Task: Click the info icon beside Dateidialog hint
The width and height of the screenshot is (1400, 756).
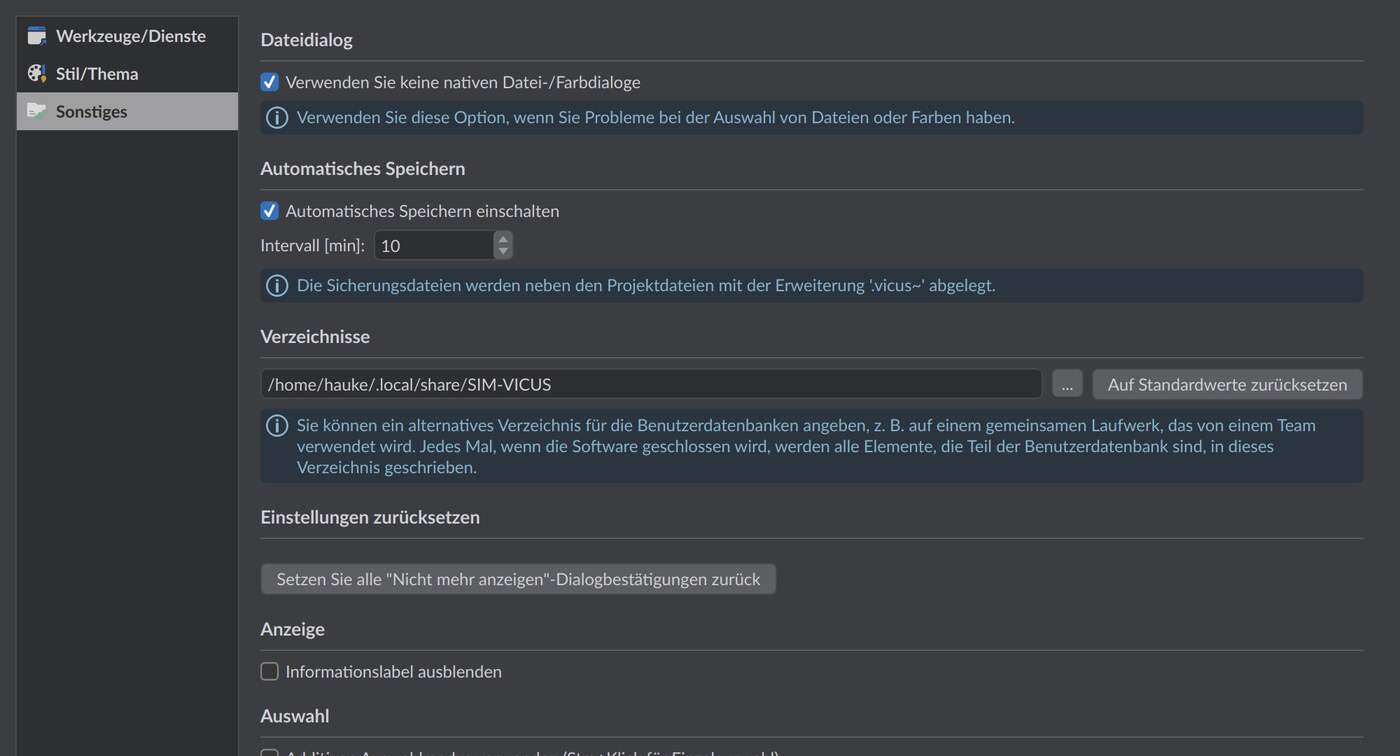Action: point(277,118)
